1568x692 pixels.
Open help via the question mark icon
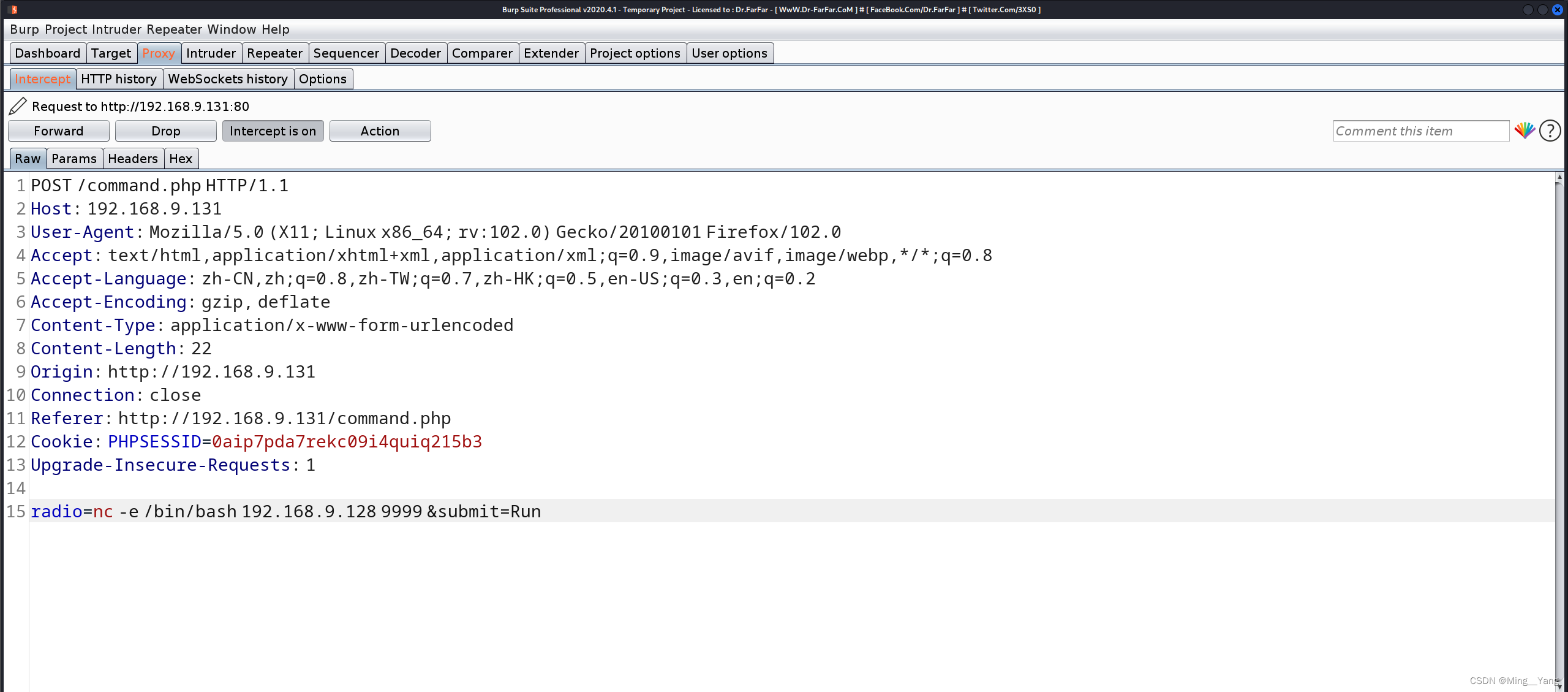[x=1549, y=131]
